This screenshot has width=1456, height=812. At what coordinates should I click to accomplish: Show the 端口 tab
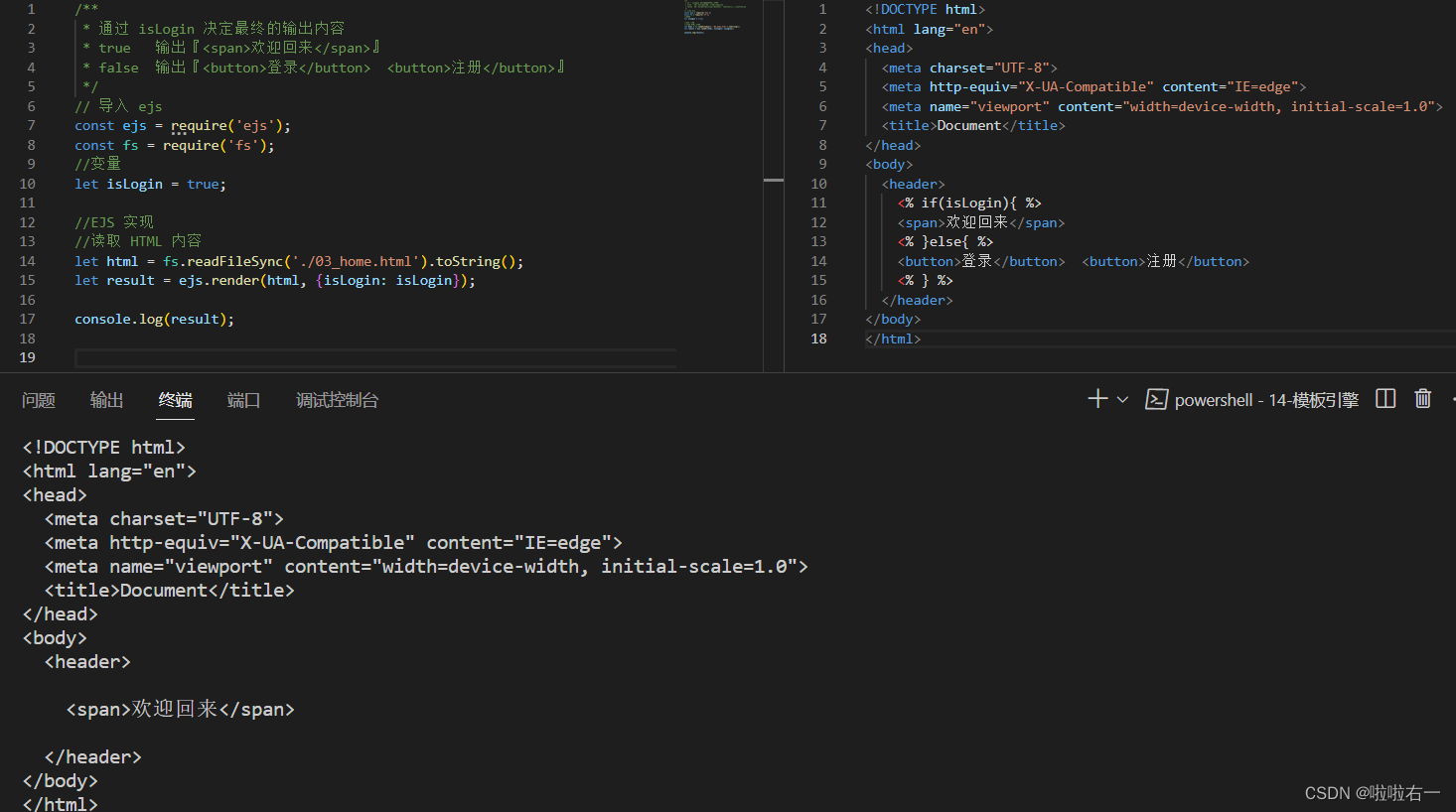coord(243,400)
